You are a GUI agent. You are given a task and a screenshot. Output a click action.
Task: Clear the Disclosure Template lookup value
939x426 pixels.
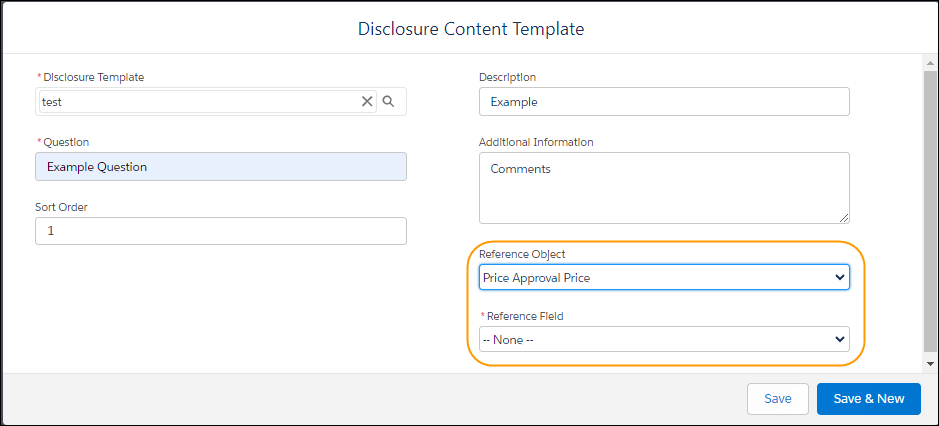pos(367,102)
